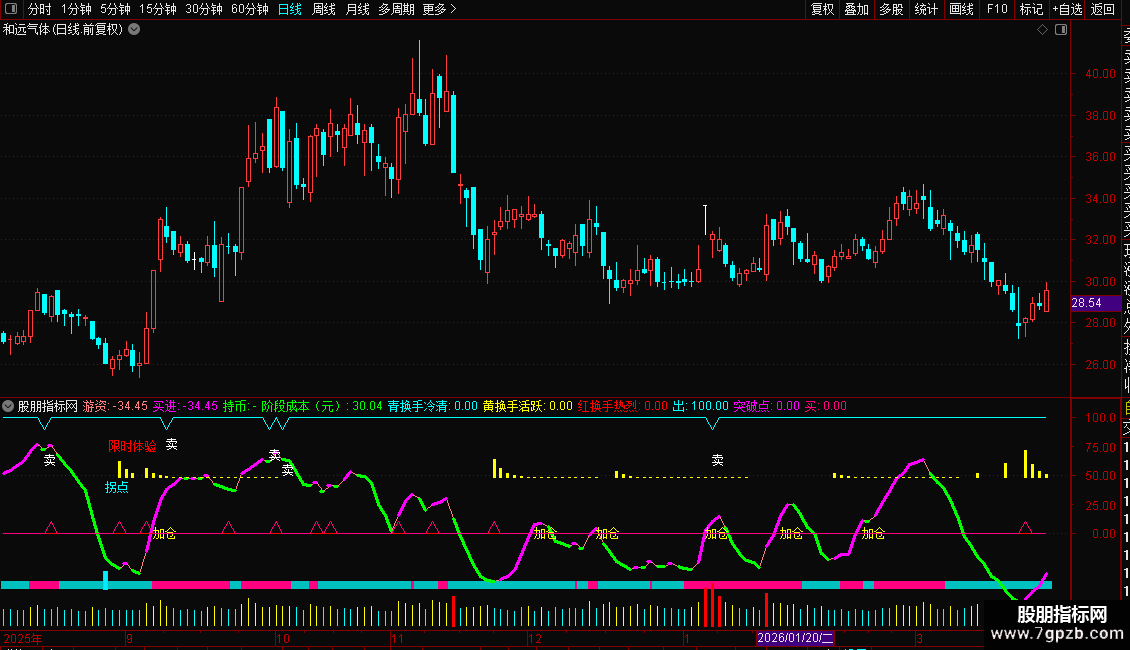Open 多周期 multi-period view

396,9
